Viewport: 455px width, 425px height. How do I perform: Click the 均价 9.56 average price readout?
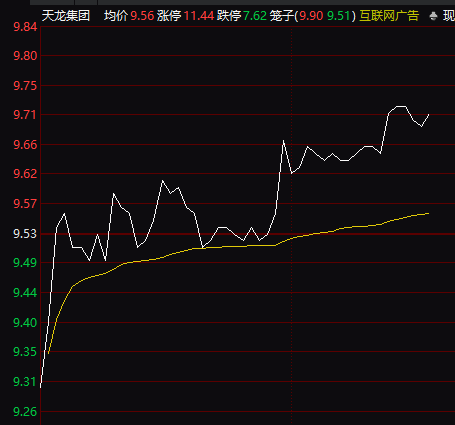[129, 16]
